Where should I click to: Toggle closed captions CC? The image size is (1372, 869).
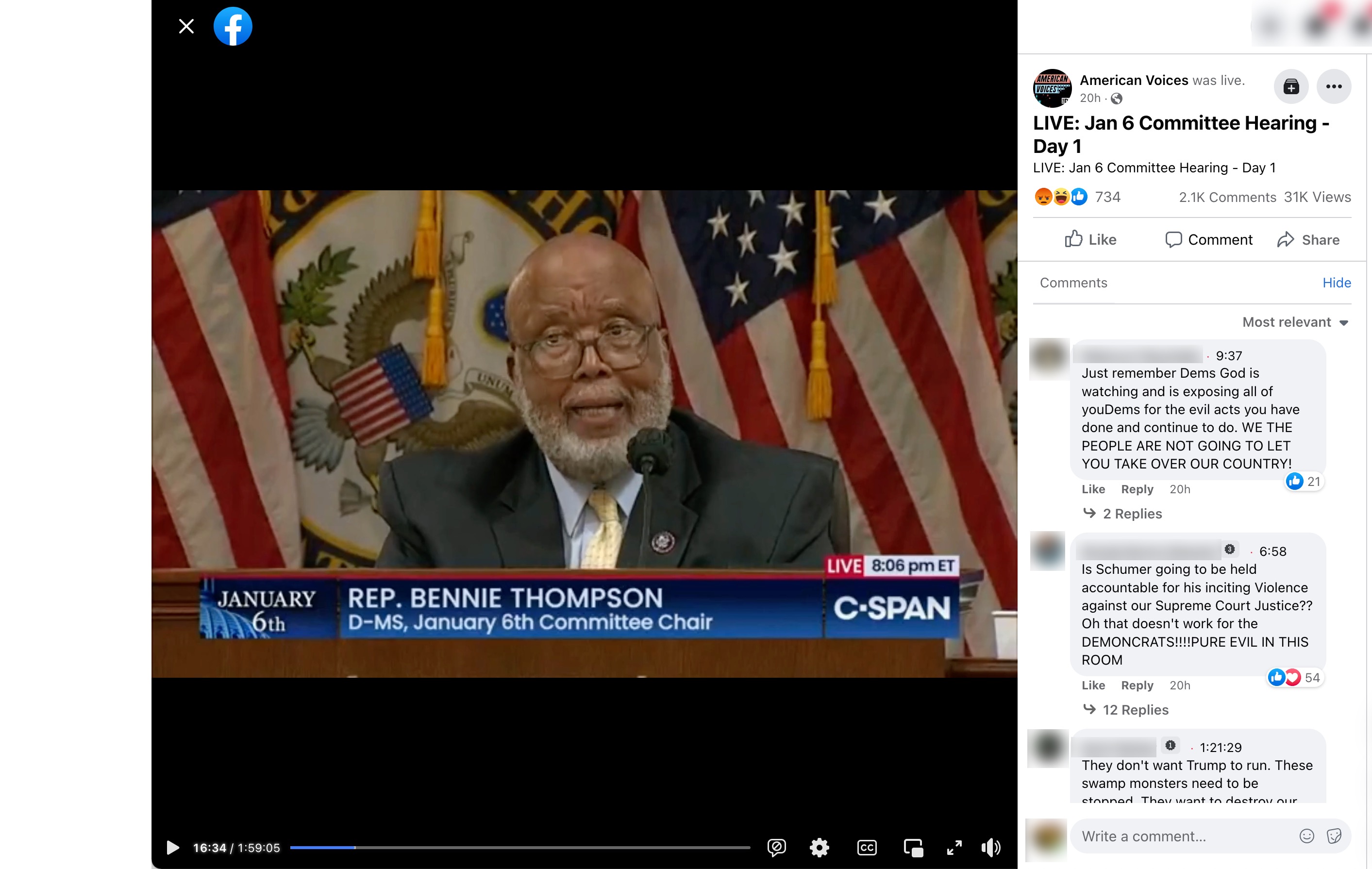[x=867, y=847]
